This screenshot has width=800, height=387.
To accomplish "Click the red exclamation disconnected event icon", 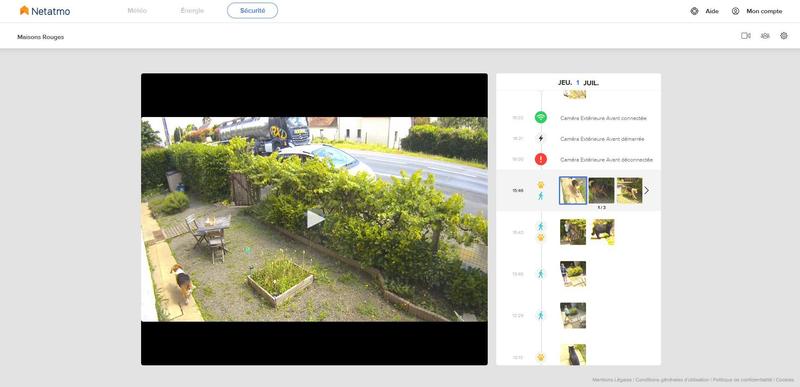I will pos(541,159).
